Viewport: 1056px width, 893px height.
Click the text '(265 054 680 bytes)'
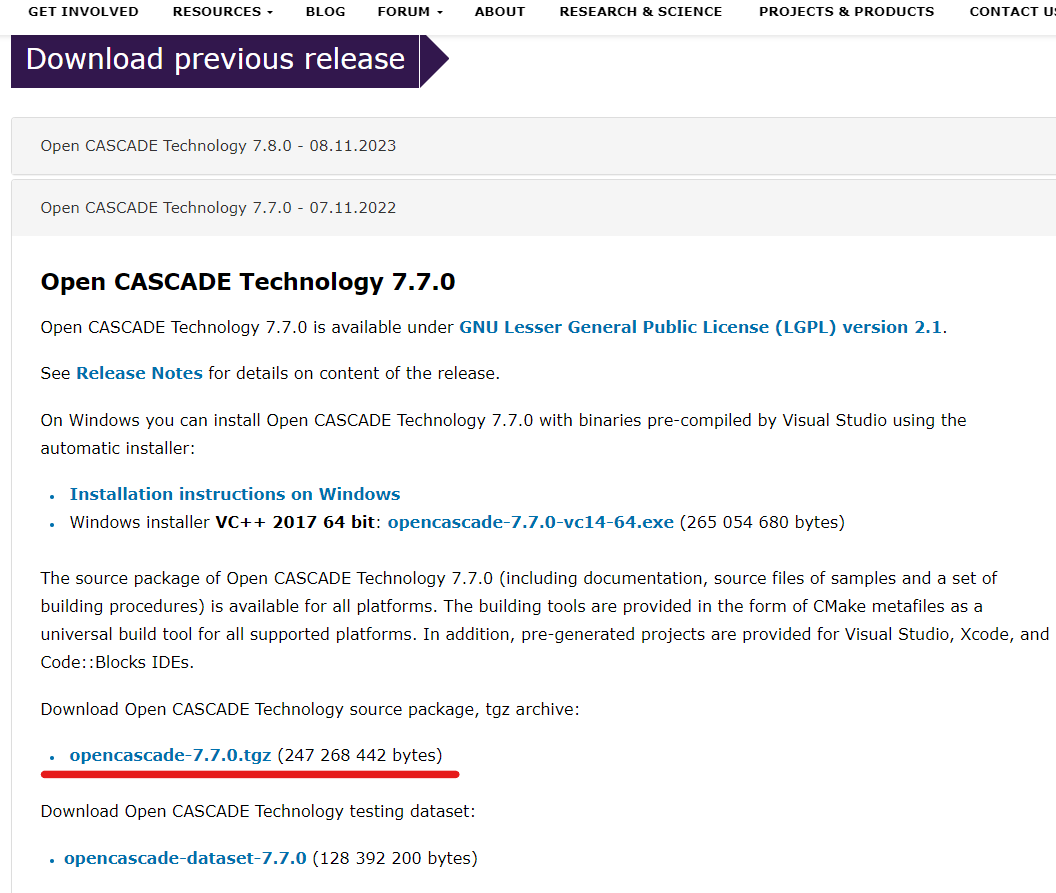[762, 523]
